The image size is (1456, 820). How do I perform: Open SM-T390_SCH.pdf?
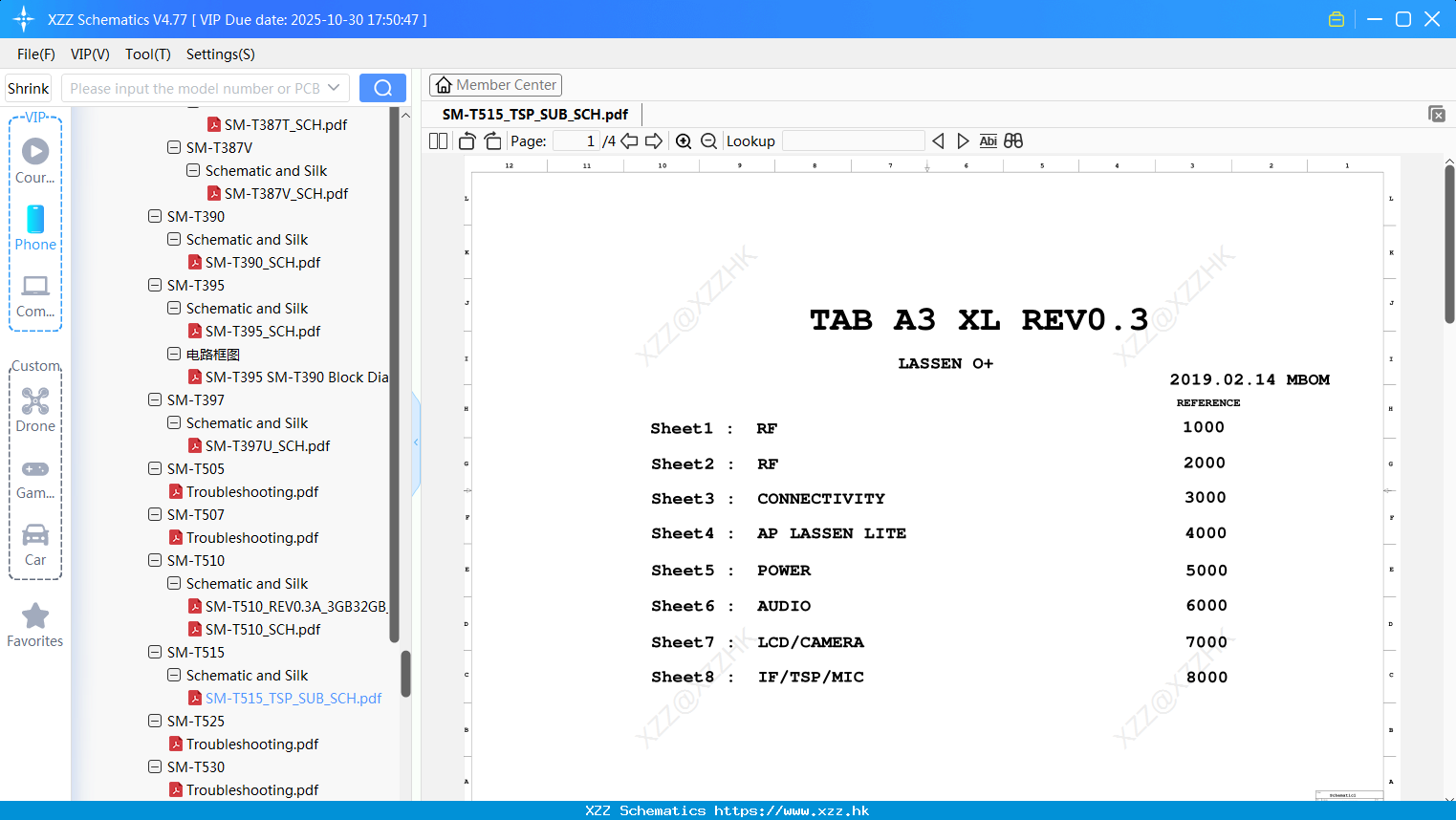click(263, 262)
